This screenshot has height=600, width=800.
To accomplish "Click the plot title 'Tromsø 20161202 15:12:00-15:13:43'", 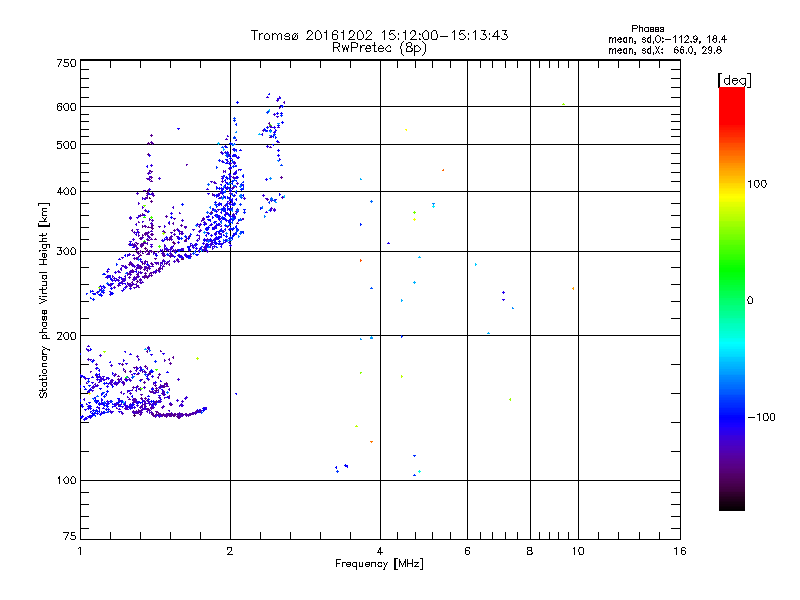I will pyautogui.click(x=379, y=35).
